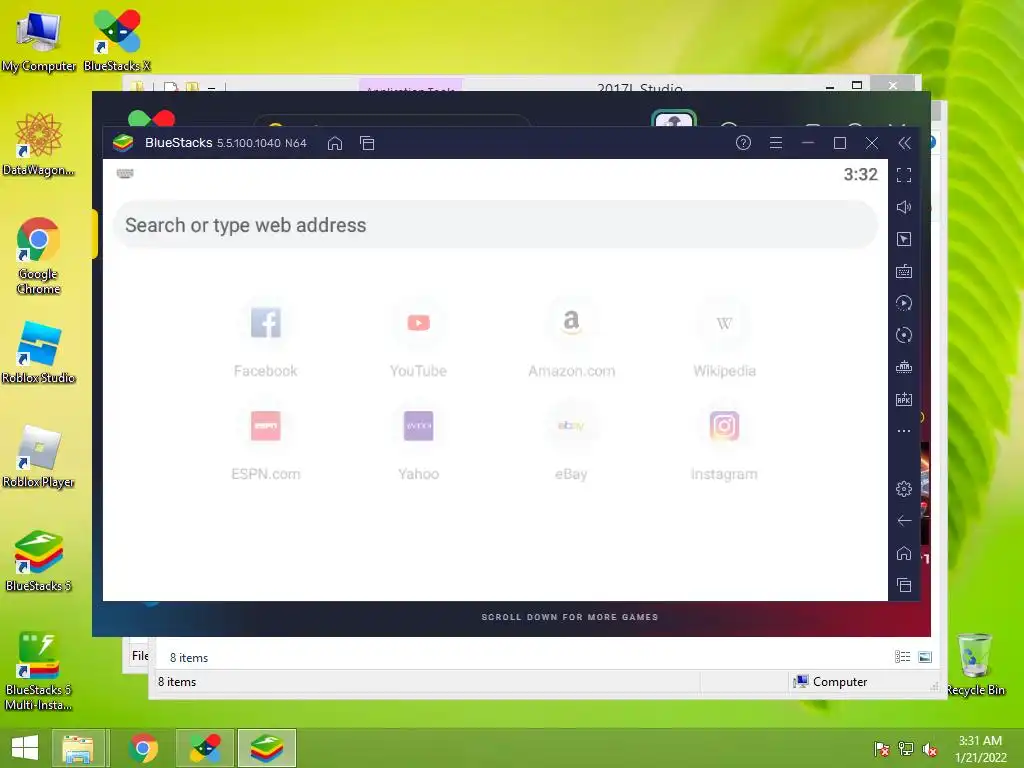The image size is (1024, 768).
Task: Click the volume icon in sidebar
Action: tap(904, 207)
